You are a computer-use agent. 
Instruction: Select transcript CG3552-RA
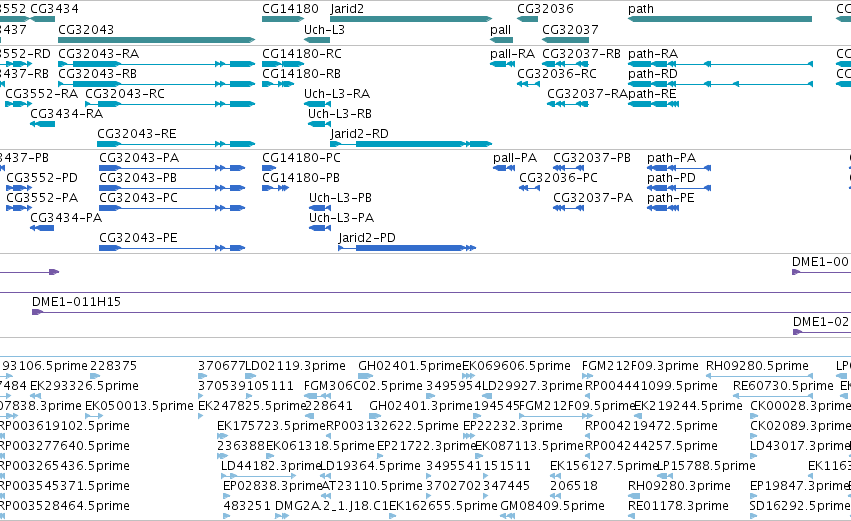(41, 94)
